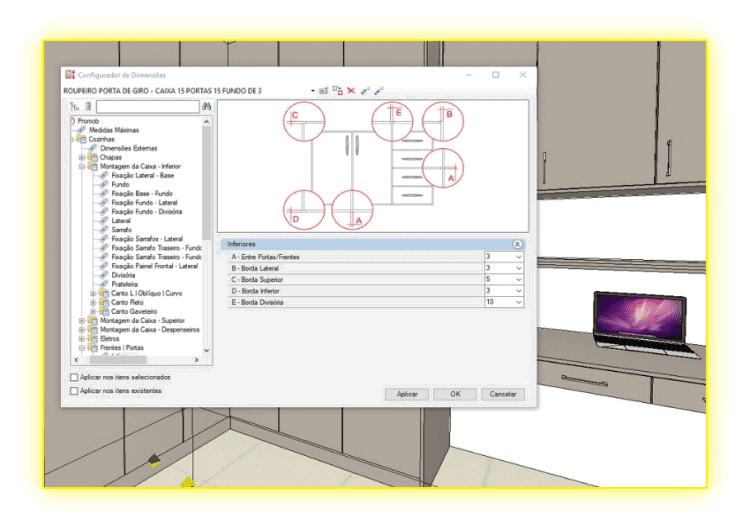The width and height of the screenshot is (750, 530).
Task: Expand the Montagem da Caixa - Superior node
Action: [82, 320]
